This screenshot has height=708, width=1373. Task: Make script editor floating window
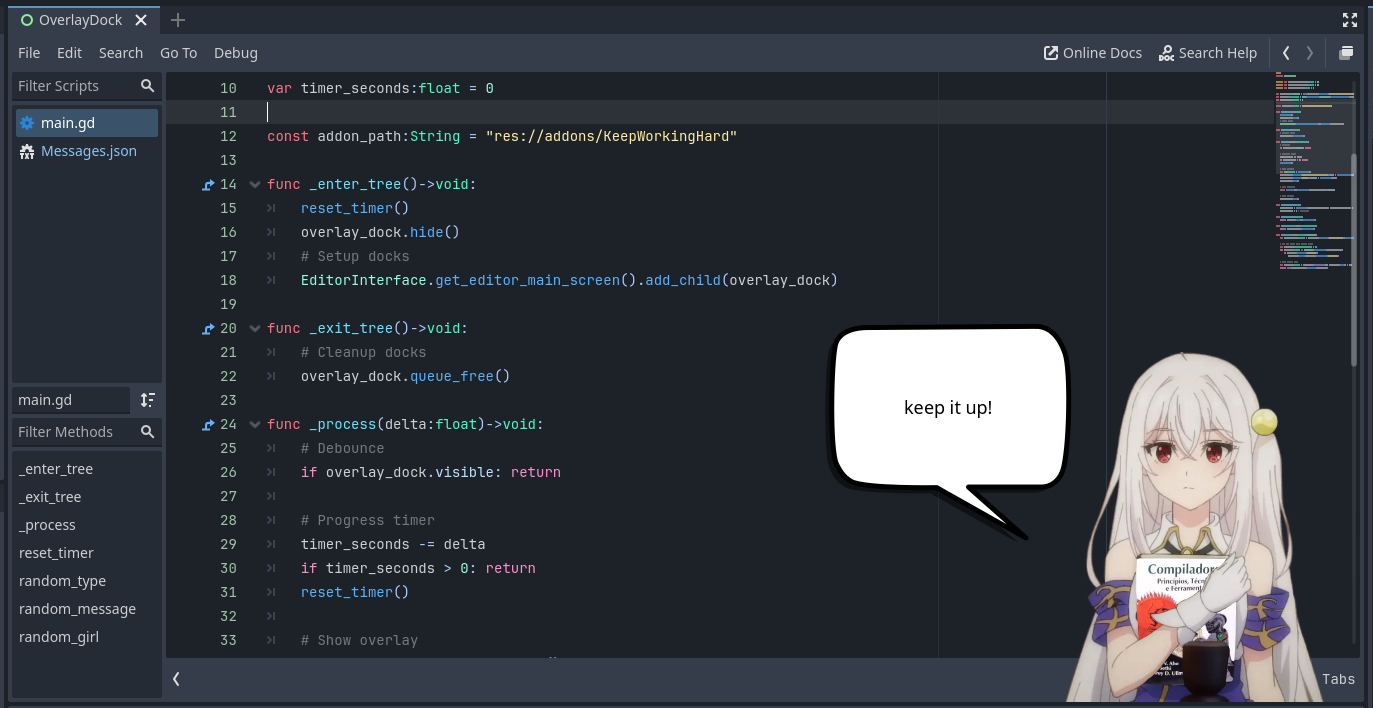[1346, 53]
